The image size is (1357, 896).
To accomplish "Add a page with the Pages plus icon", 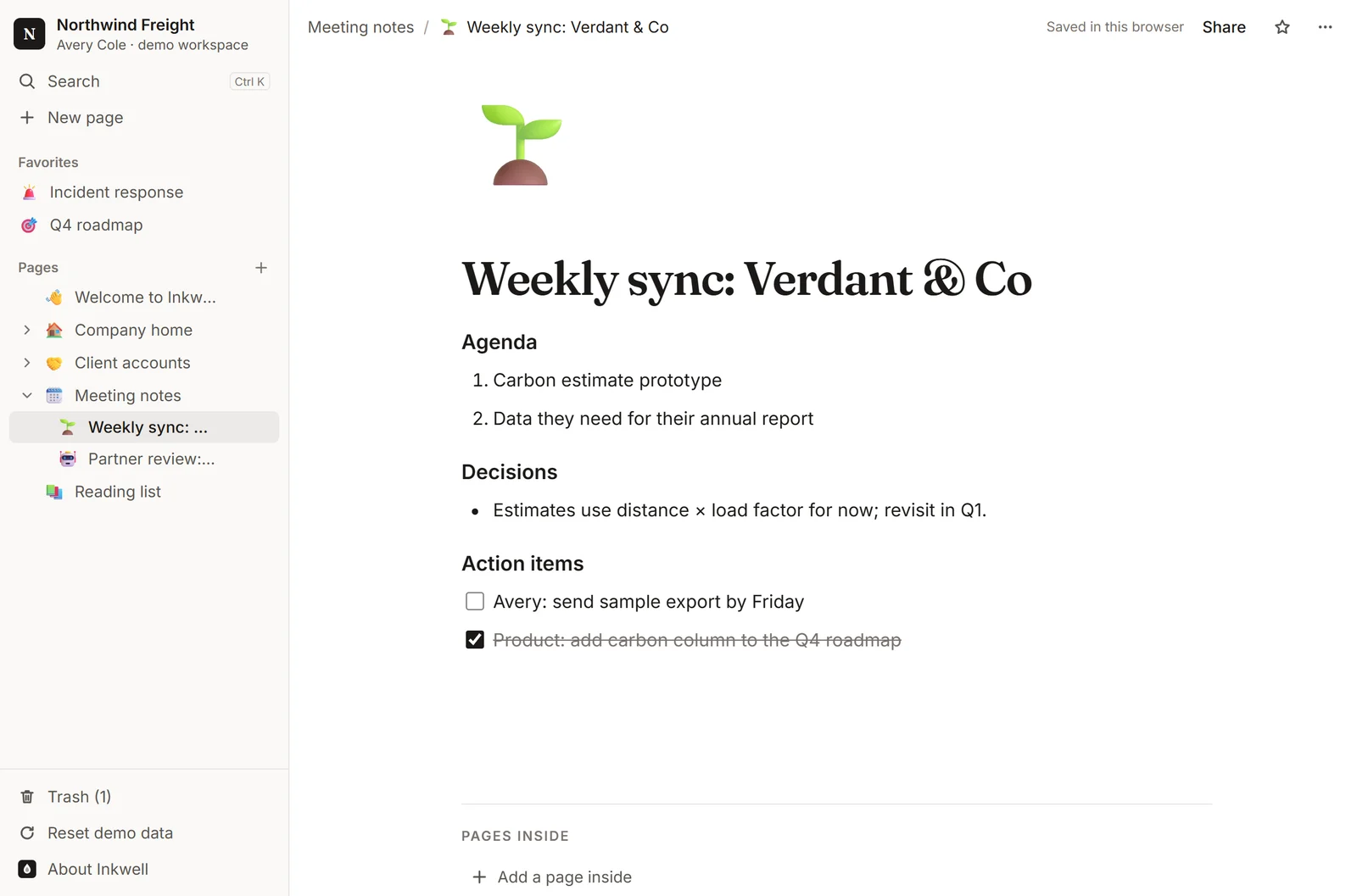I will [x=261, y=268].
